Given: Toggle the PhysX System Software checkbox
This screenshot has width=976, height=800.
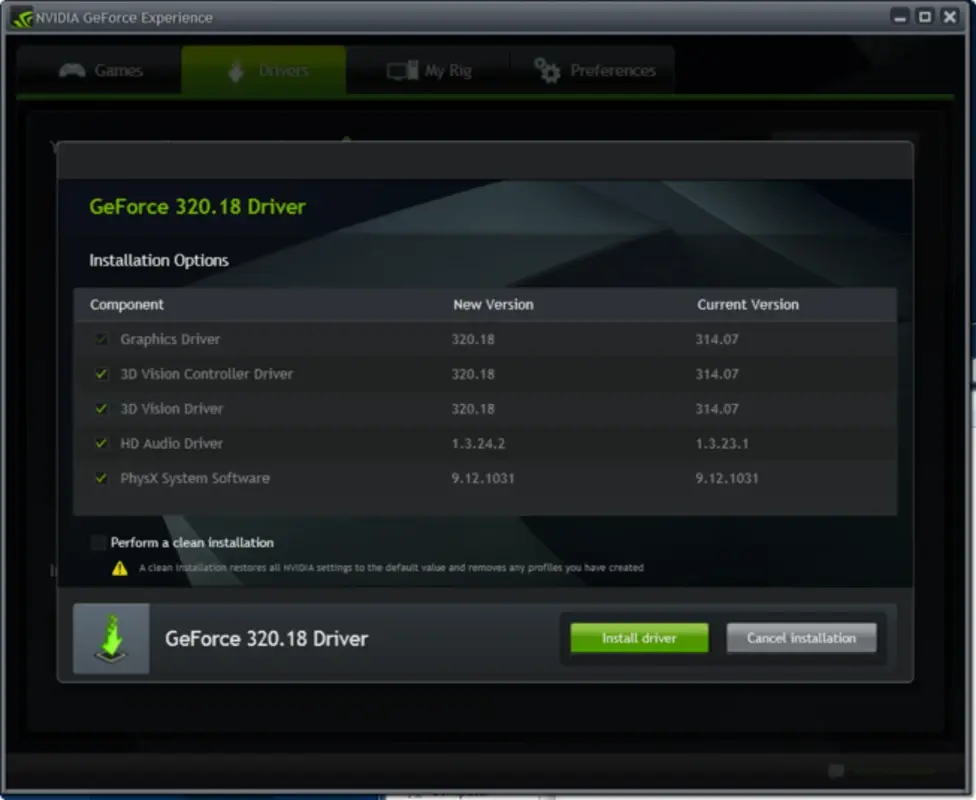Looking at the screenshot, I should (x=101, y=478).
